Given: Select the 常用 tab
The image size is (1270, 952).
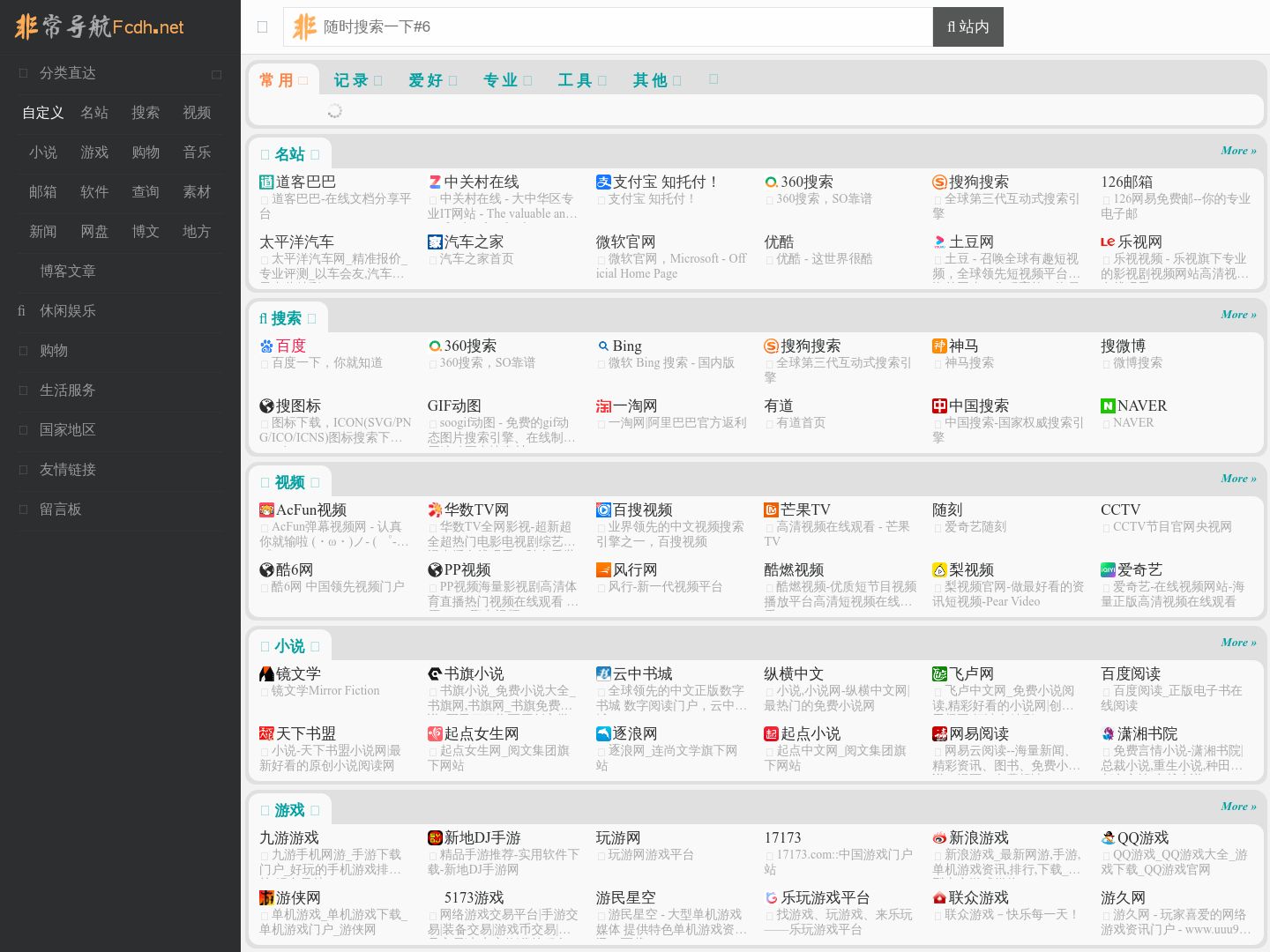Looking at the screenshot, I should click(283, 80).
